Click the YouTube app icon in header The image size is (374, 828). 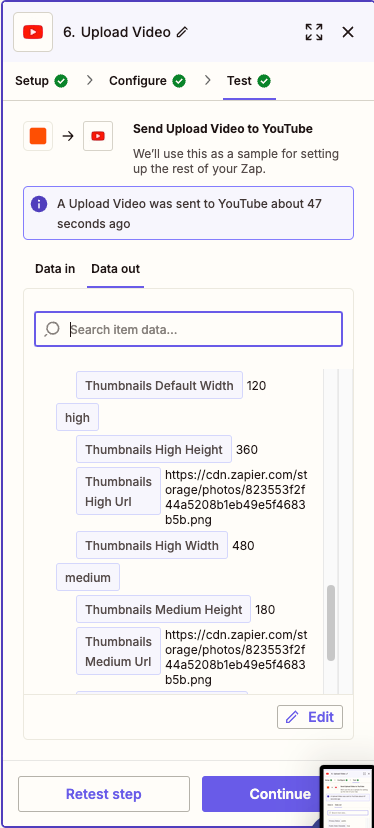(x=33, y=32)
